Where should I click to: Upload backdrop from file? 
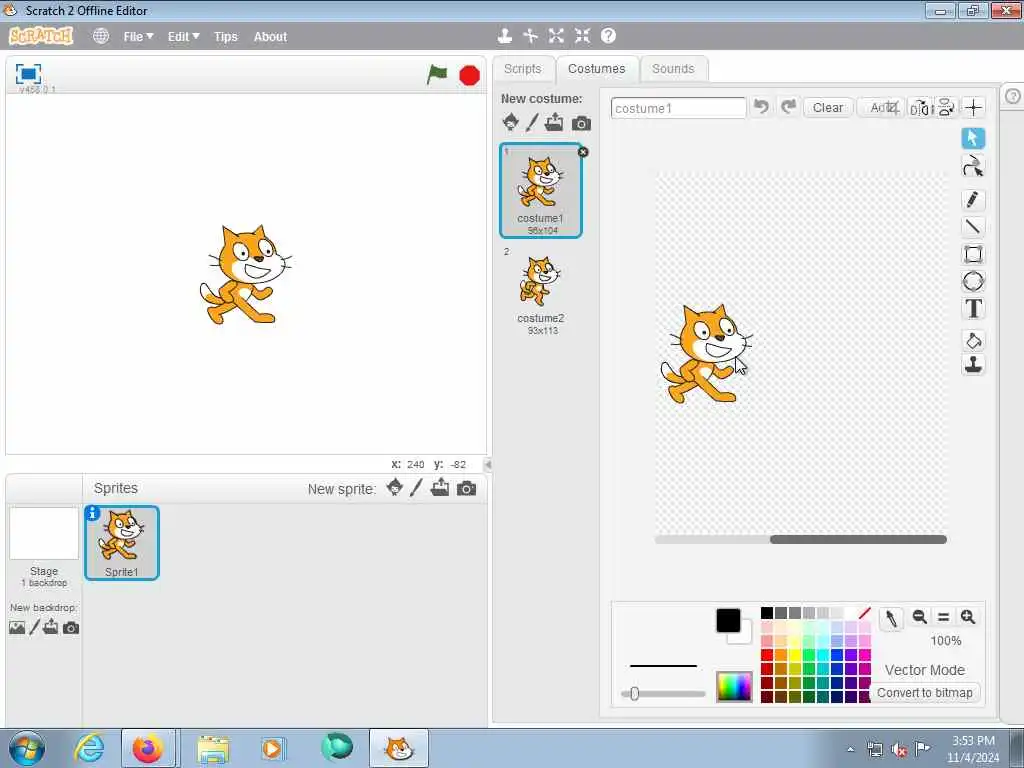point(51,627)
